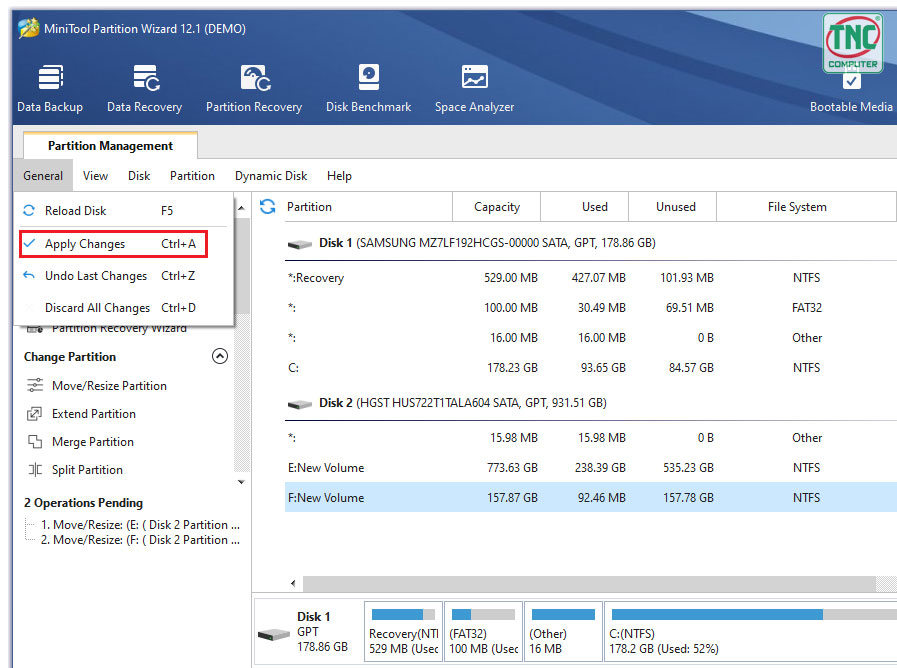Click the partition list horizontal scrollbar track
The height and width of the screenshot is (668, 897).
[589, 583]
